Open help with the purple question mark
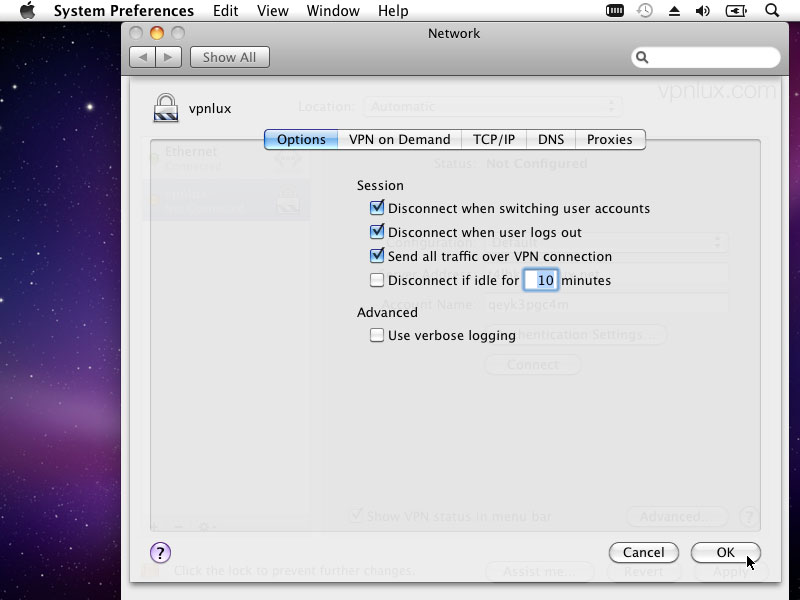800x600 pixels. pyautogui.click(x=160, y=552)
